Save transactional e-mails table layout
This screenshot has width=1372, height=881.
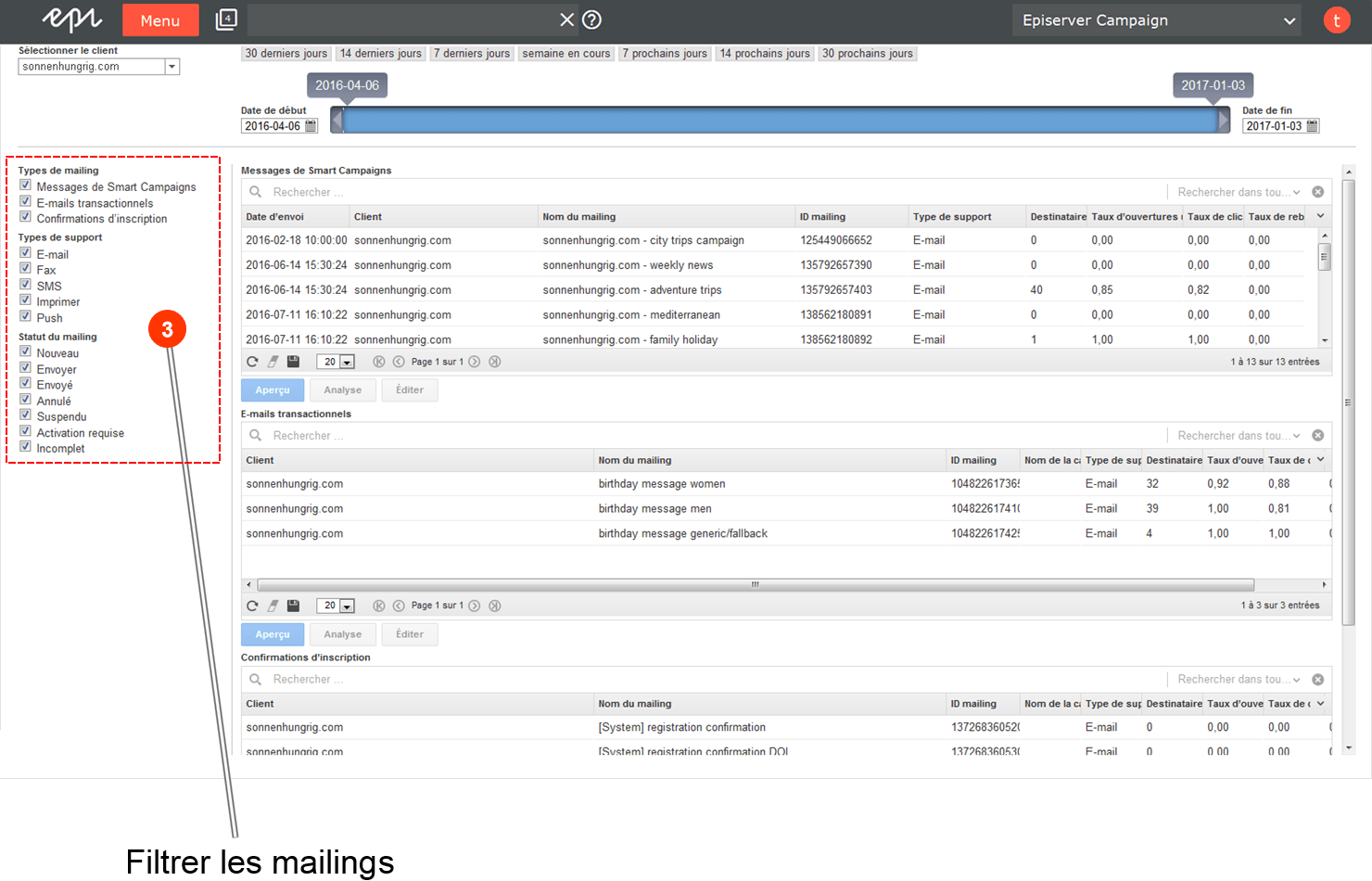coord(293,606)
